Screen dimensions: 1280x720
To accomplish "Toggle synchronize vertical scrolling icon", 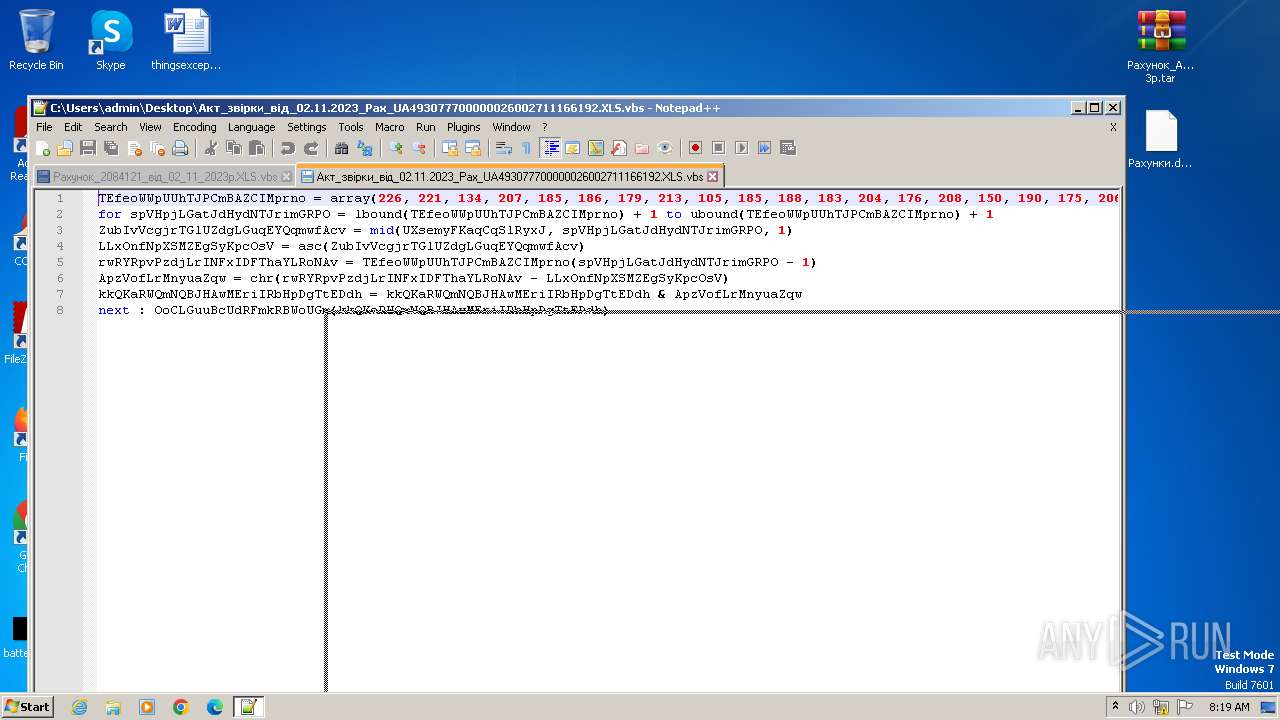I will coord(450,148).
